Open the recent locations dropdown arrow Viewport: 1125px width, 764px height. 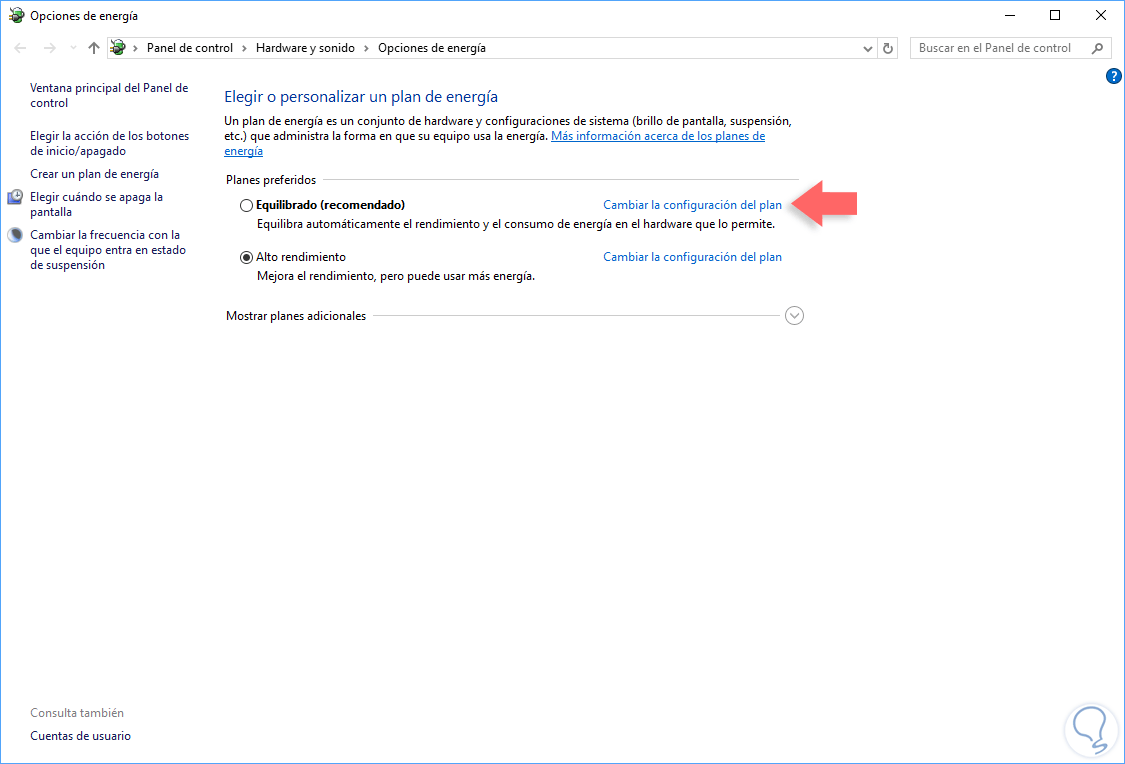tap(73, 48)
